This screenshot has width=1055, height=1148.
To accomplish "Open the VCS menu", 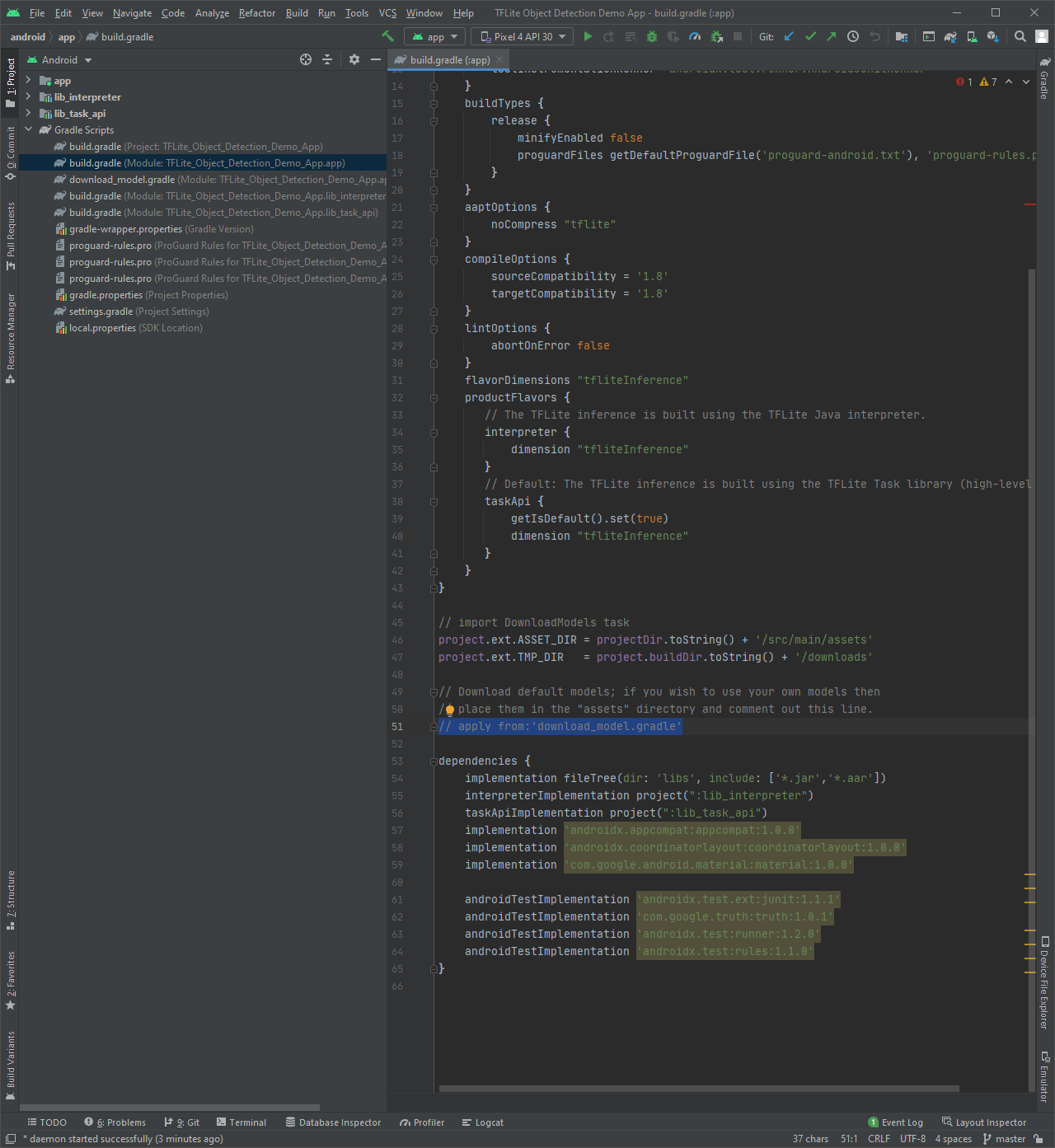I will (x=387, y=12).
